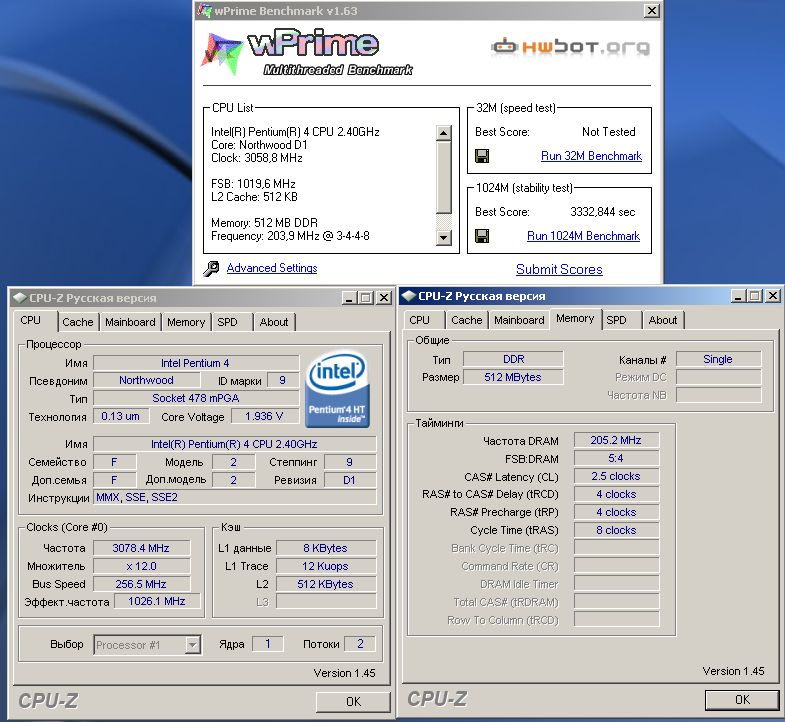
Task: Maximize the left CPU-Z window
Action: (x=366, y=298)
